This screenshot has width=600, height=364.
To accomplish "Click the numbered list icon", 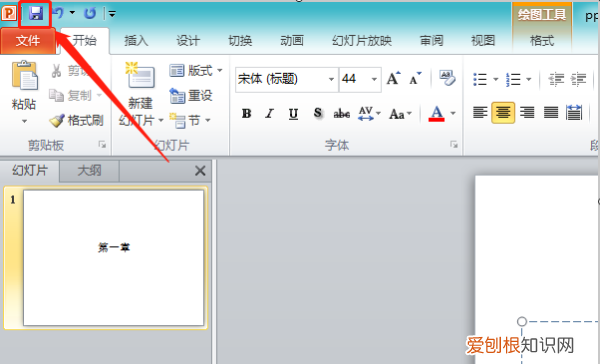I will (x=513, y=79).
